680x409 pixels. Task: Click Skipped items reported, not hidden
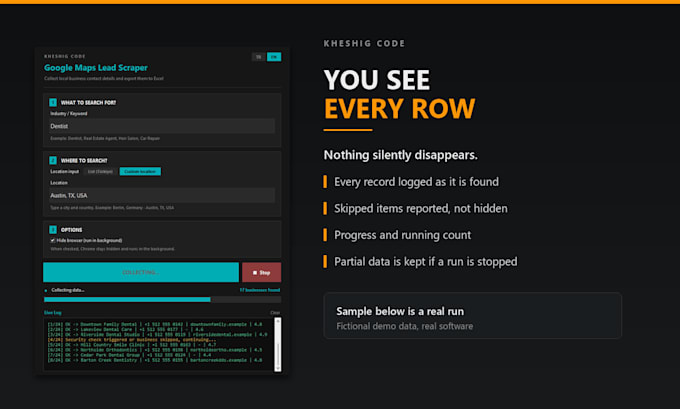(x=420, y=209)
